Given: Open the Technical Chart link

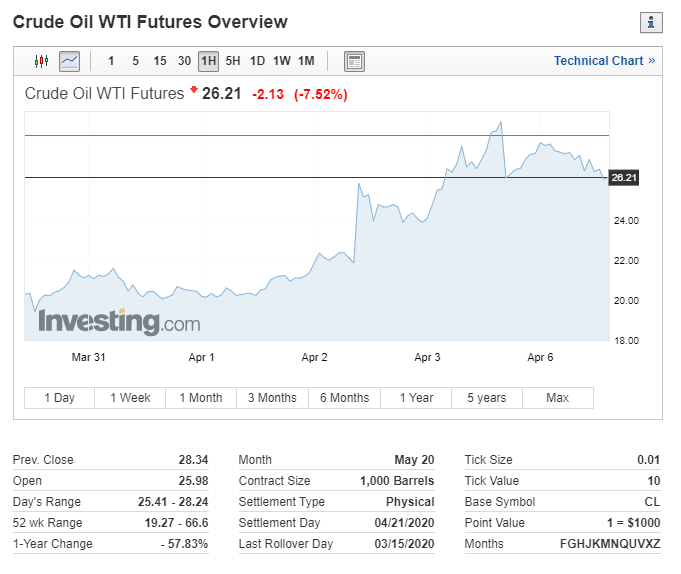Looking at the screenshot, I should tap(604, 61).
